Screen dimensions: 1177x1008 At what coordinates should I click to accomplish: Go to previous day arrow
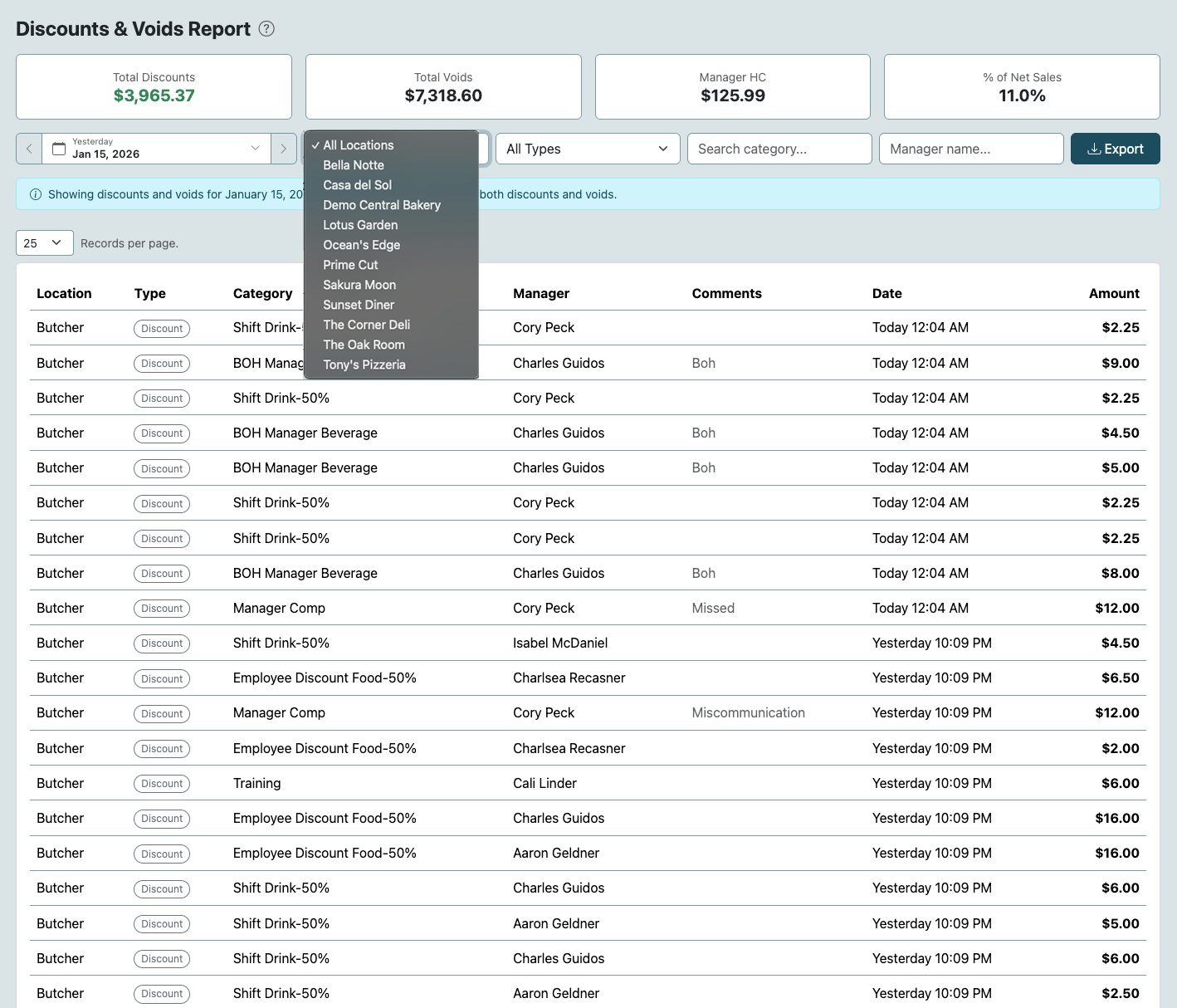tap(29, 149)
